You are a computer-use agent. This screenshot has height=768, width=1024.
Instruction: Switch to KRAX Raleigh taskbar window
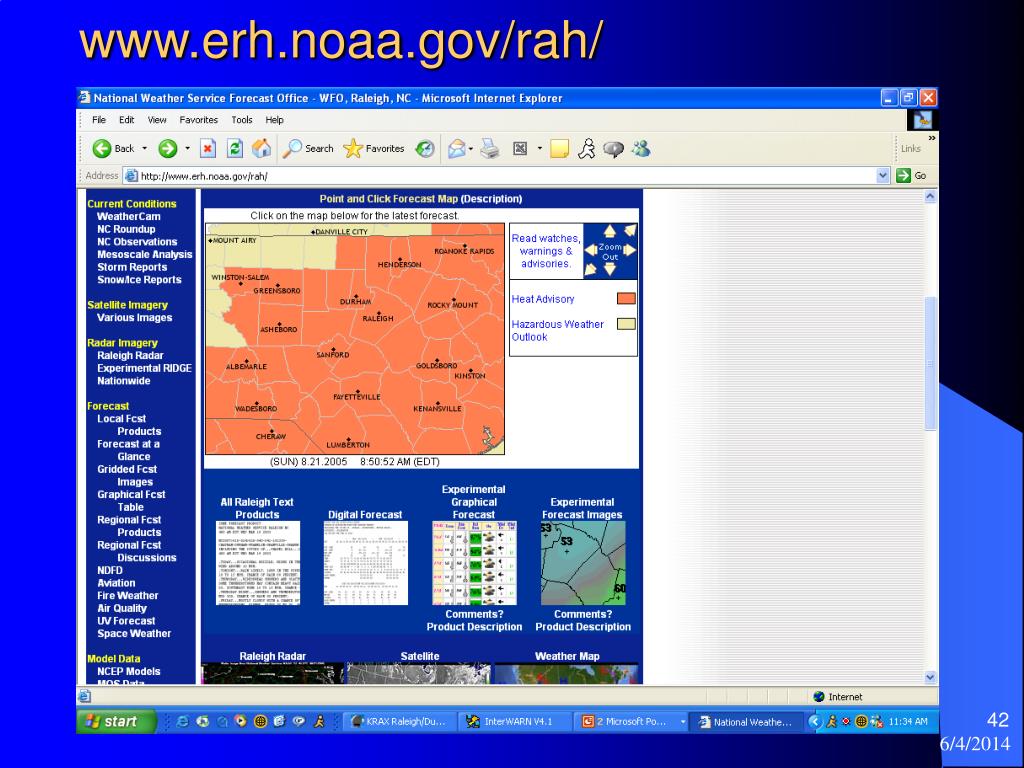[x=399, y=722]
